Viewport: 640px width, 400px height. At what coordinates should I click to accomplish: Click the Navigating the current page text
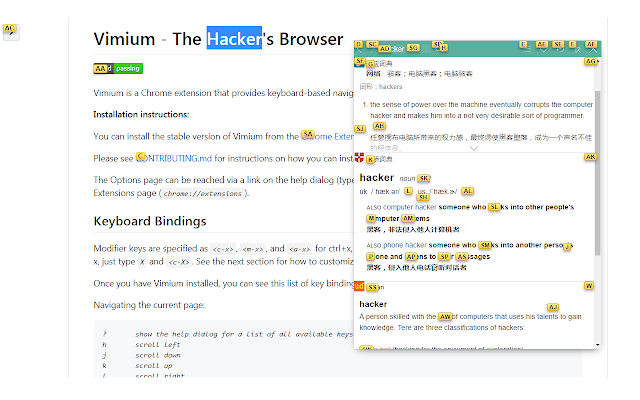pyautogui.click(x=149, y=305)
